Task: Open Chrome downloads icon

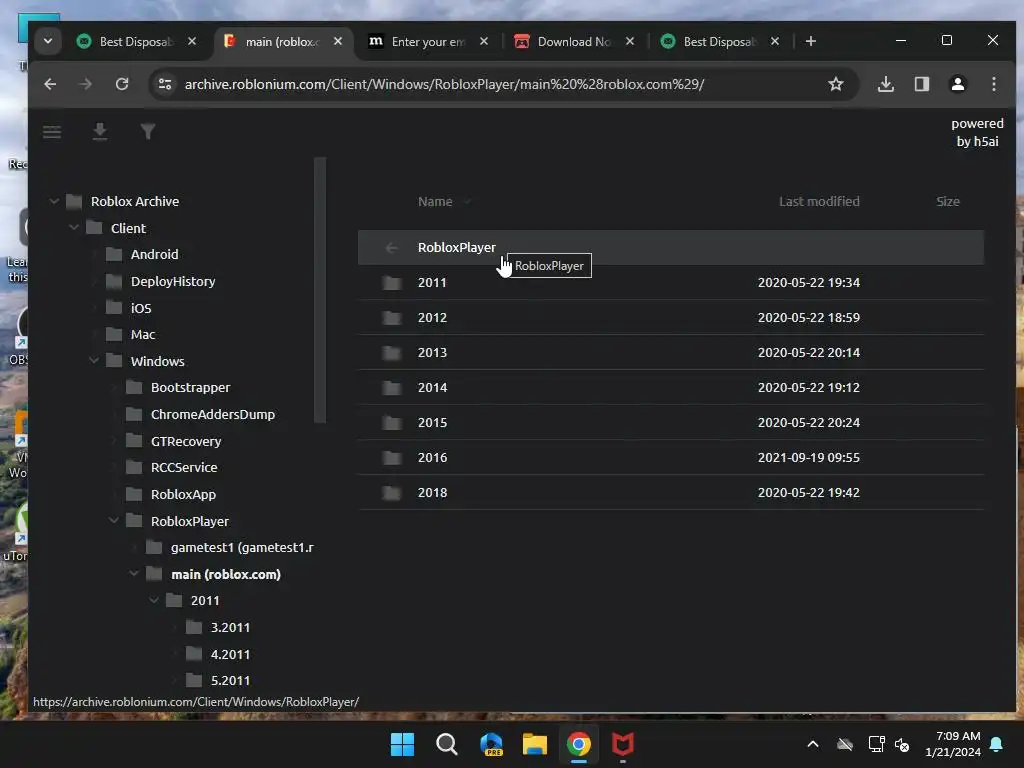Action: pyautogui.click(x=886, y=84)
